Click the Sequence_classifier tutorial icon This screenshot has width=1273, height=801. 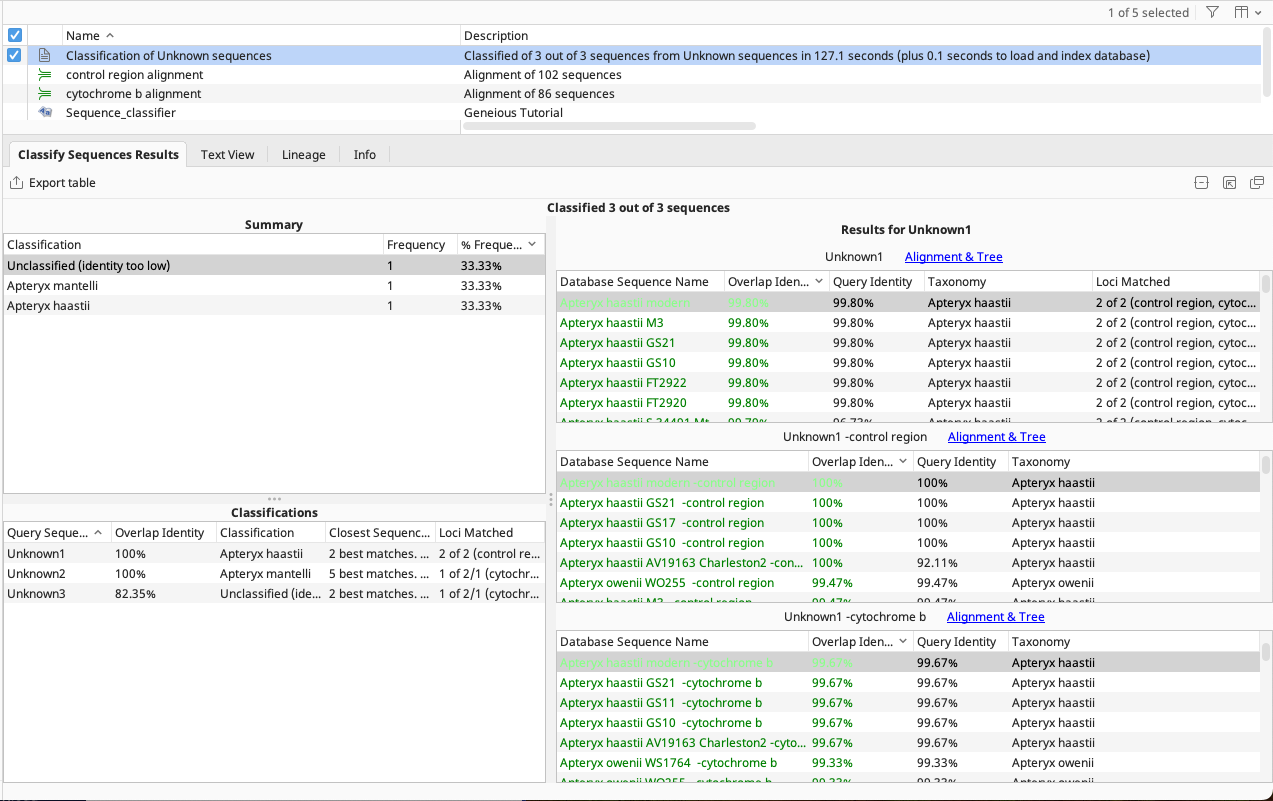pos(44,113)
